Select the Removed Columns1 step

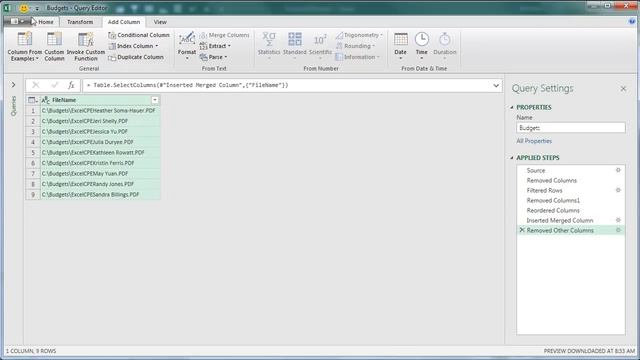(x=571, y=200)
